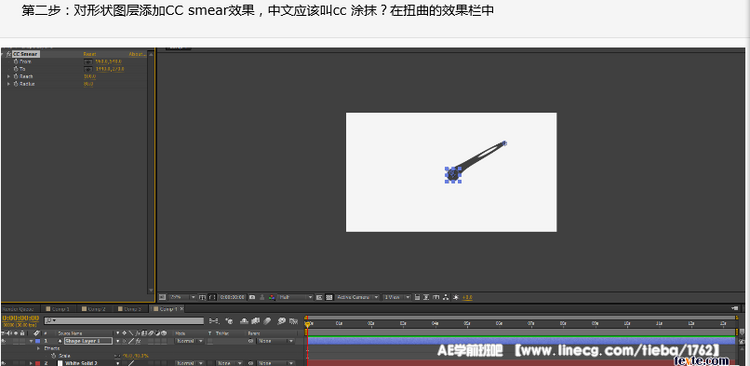Toggle pixel aspect ratio correction
Viewport: 750px width, 366px height.
click(x=417, y=297)
